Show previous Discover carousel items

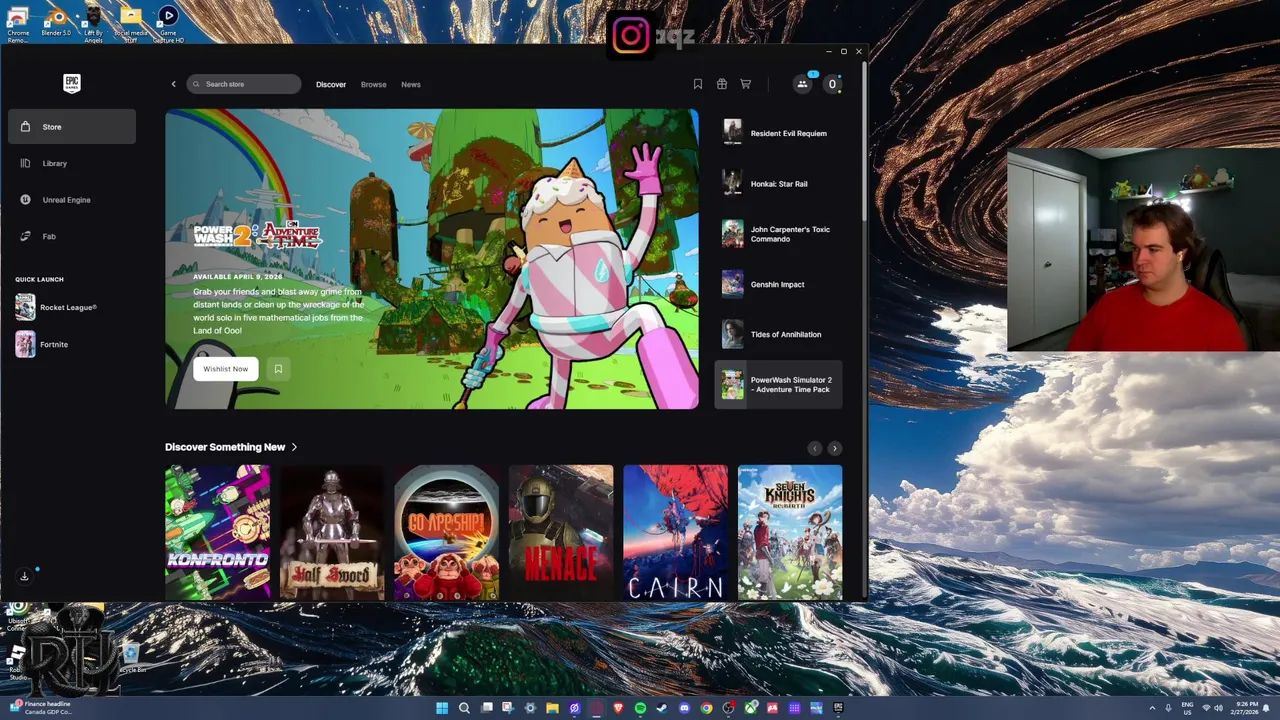pyautogui.click(x=814, y=449)
